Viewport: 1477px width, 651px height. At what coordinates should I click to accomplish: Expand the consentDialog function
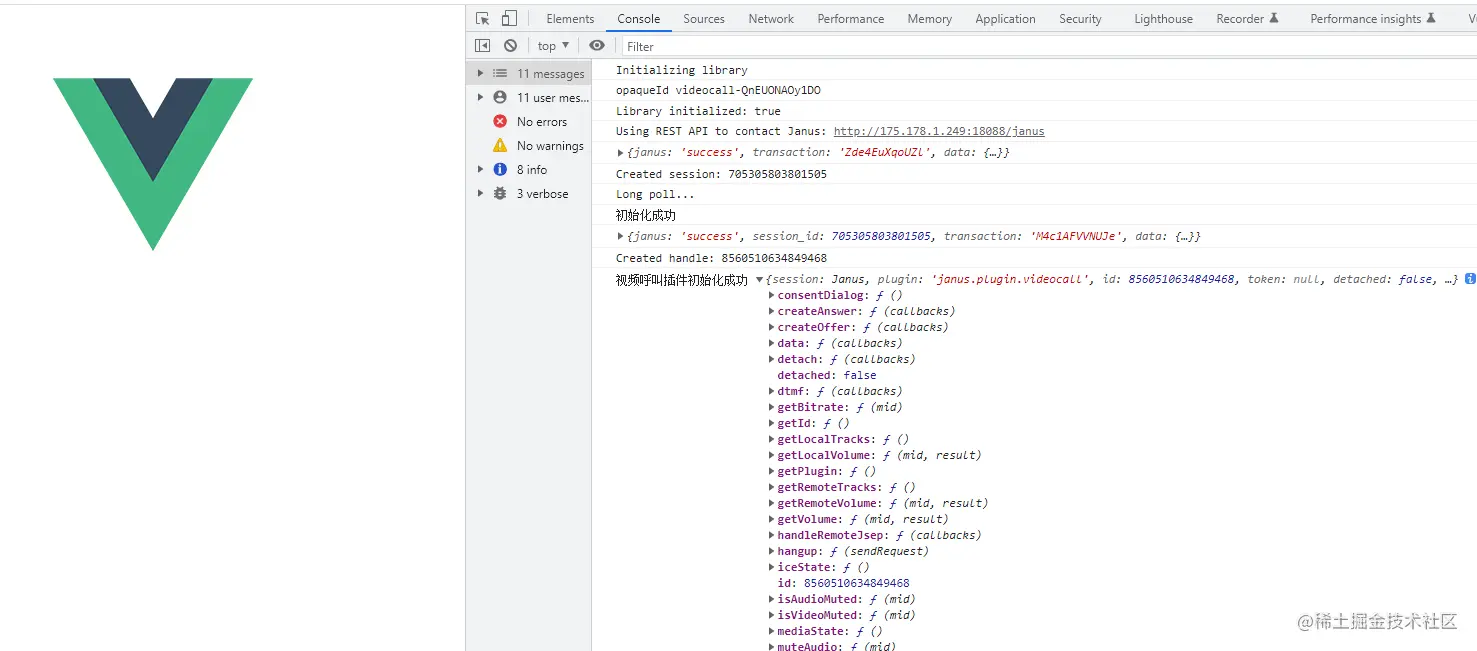pos(771,295)
